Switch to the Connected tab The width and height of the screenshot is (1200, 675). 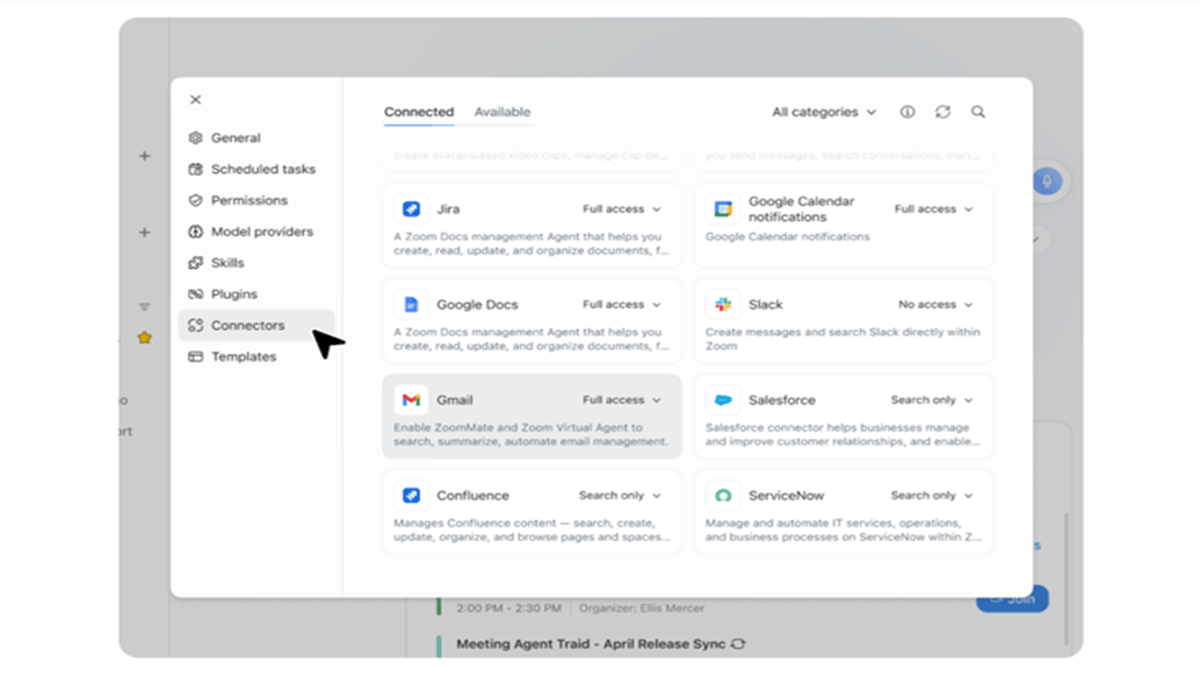point(419,112)
